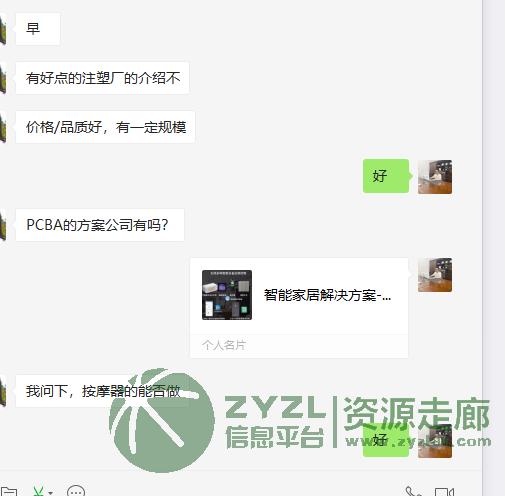The image size is (505, 496).
Task: Click contact avatar beside 早 message
Action: click(x=3, y=29)
